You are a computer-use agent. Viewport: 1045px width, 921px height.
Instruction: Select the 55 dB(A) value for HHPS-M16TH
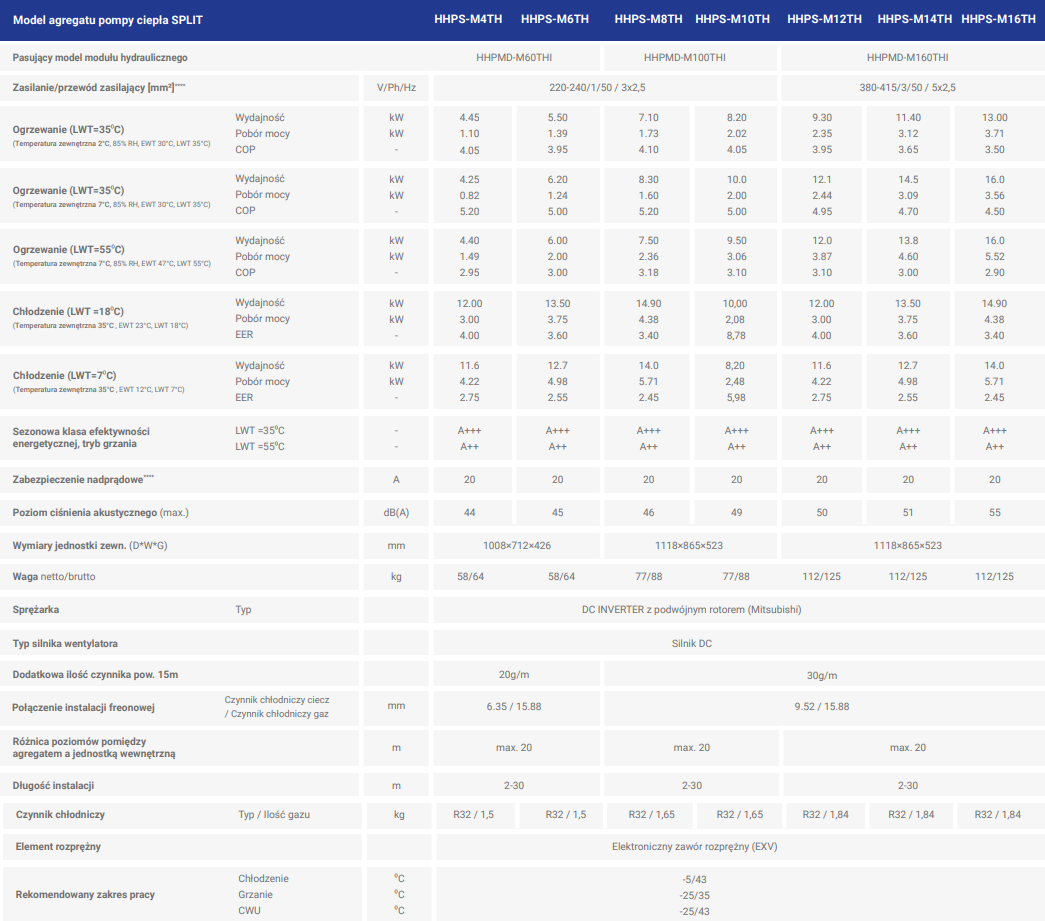pos(994,512)
